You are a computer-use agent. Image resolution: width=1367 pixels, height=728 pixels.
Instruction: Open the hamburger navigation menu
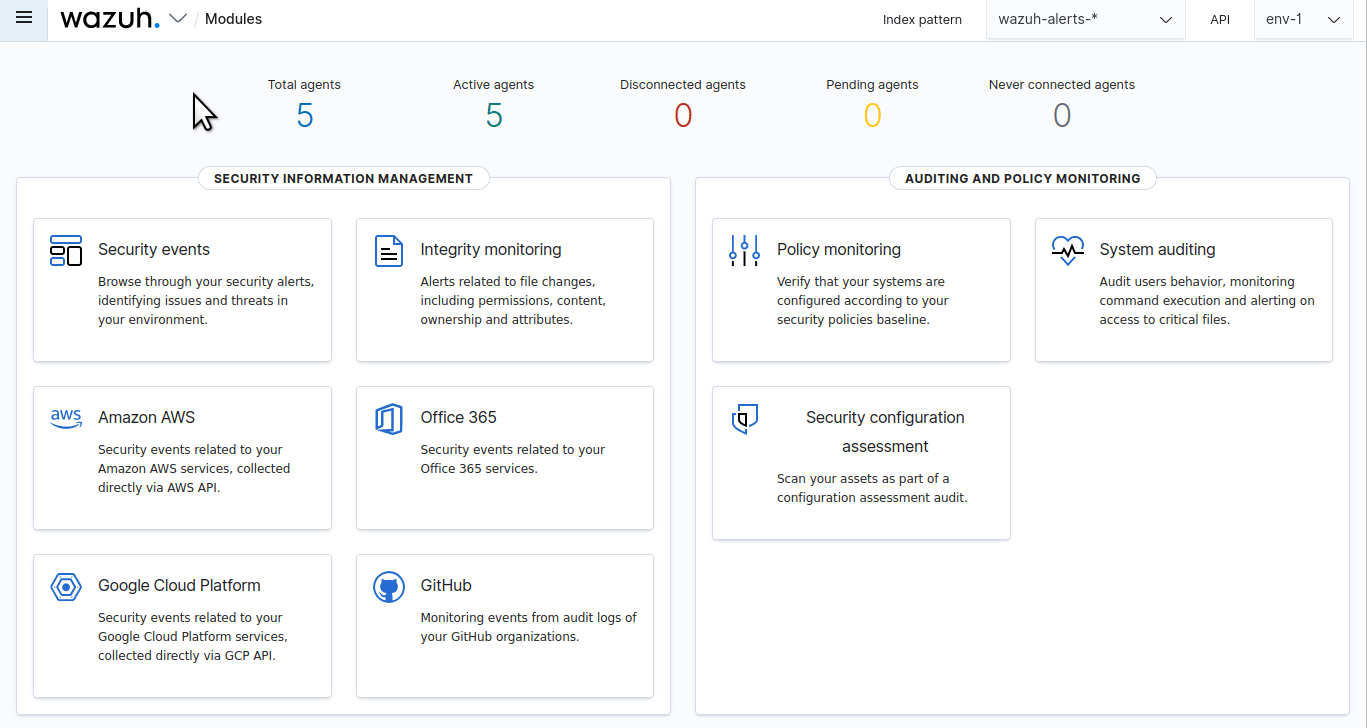click(24, 19)
